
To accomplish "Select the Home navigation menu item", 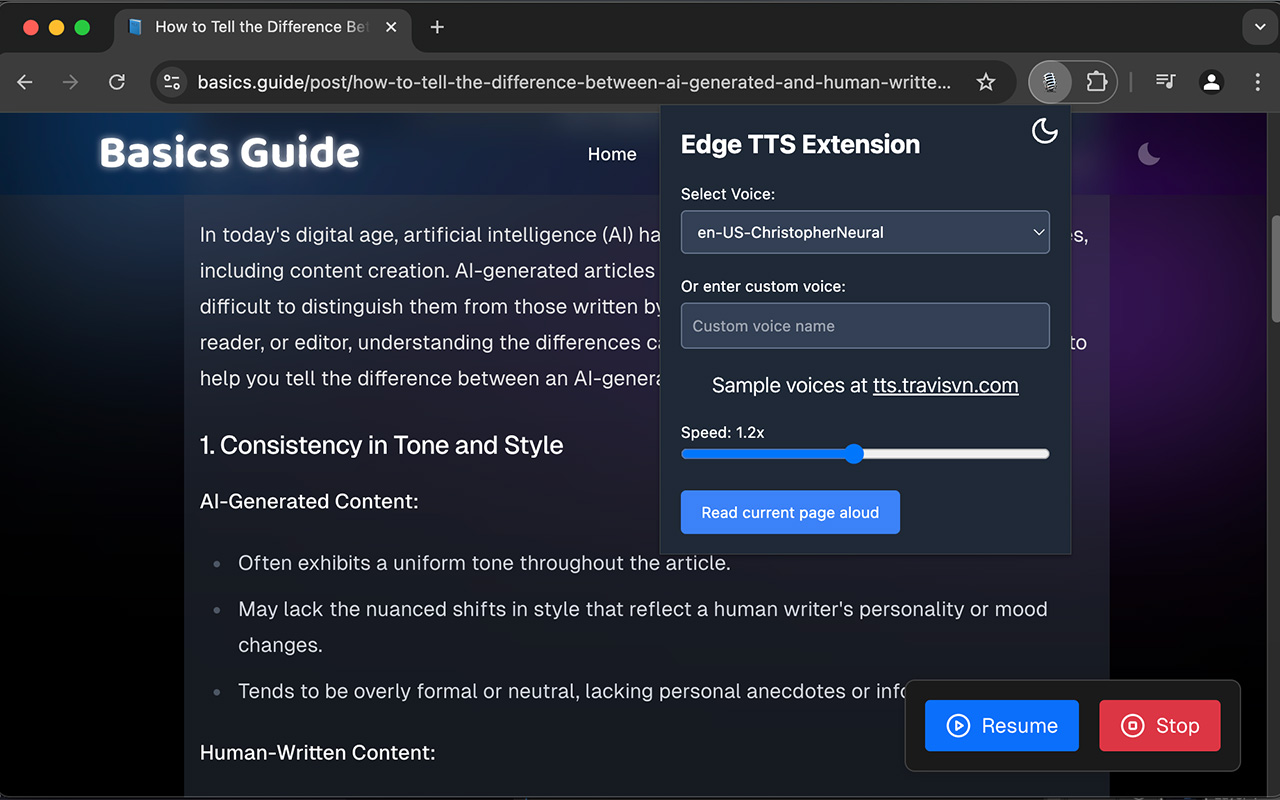I will click(x=612, y=154).
